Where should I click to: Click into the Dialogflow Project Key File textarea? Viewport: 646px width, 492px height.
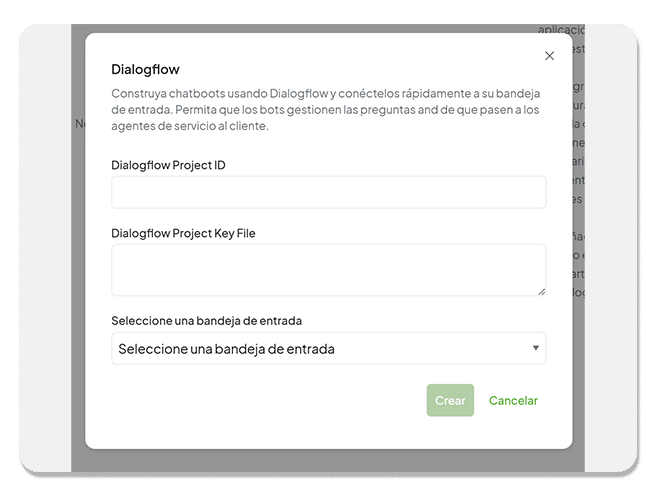point(328,270)
